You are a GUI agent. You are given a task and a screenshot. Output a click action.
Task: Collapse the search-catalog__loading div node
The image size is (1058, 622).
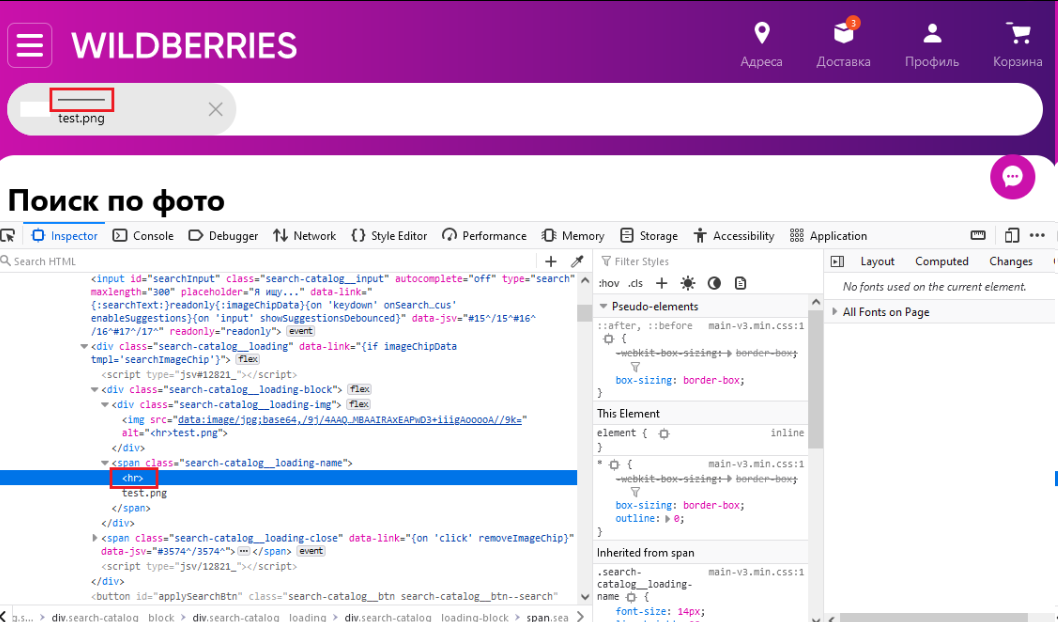pos(84,346)
